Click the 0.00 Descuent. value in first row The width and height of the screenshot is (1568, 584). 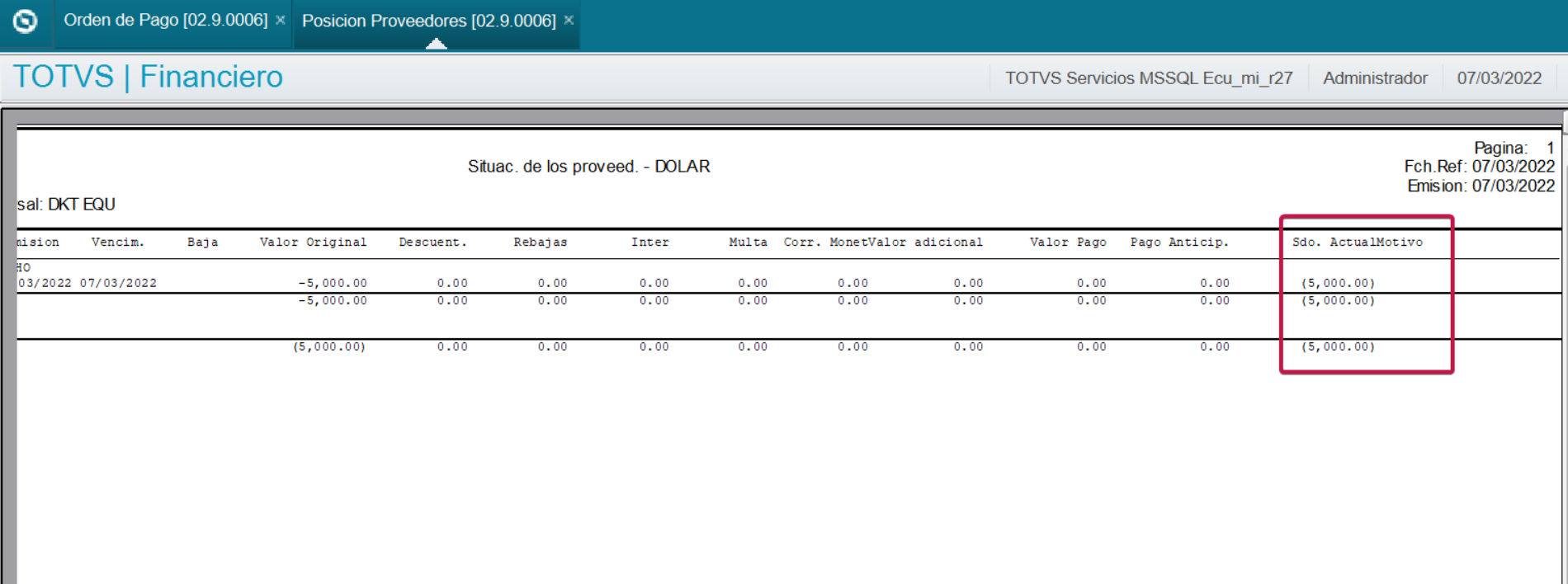(x=452, y=283)
